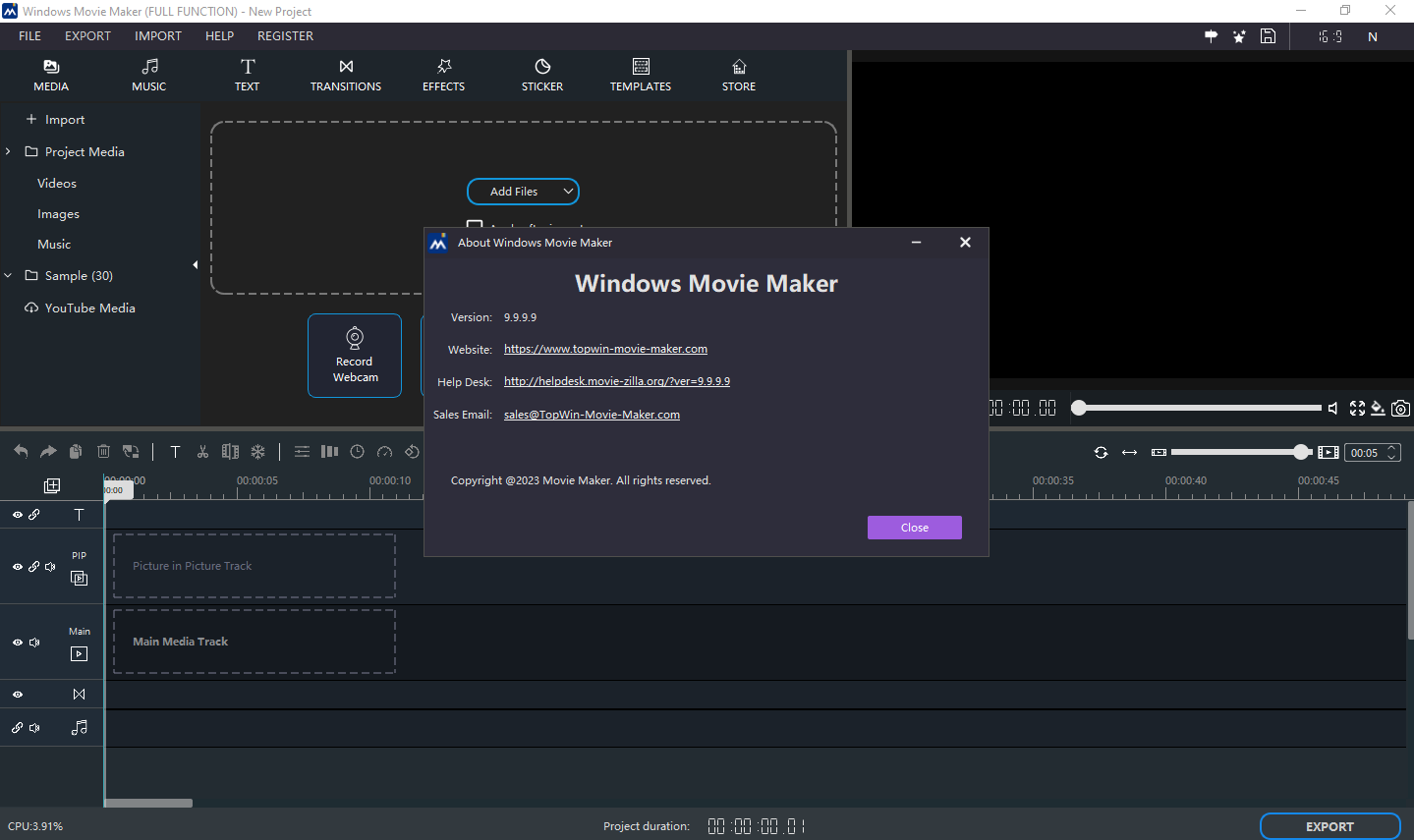Click the Redo icon in timeline toolbar
The image size is (1414, 840).
(x=48, y=452)
